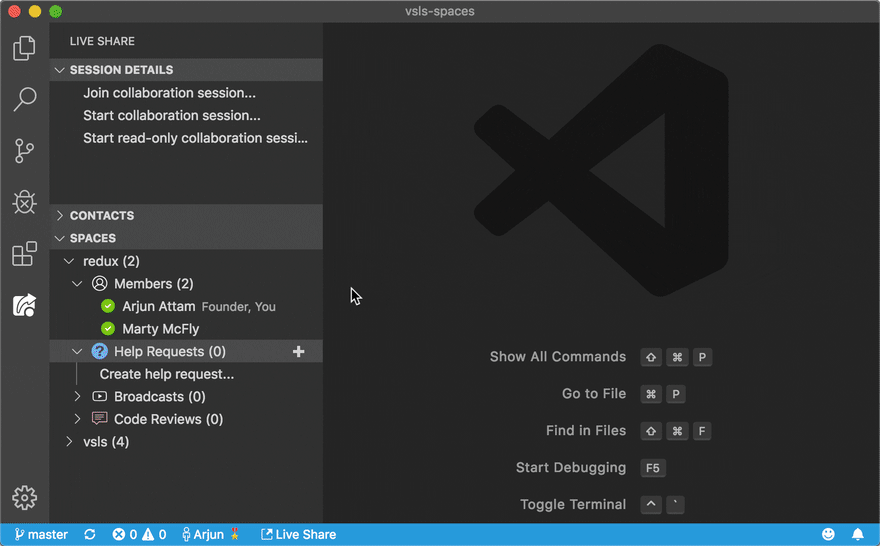Expand the vsls (4) space
The height and width of the screenshot is (546, 880).
click(68, 442)
